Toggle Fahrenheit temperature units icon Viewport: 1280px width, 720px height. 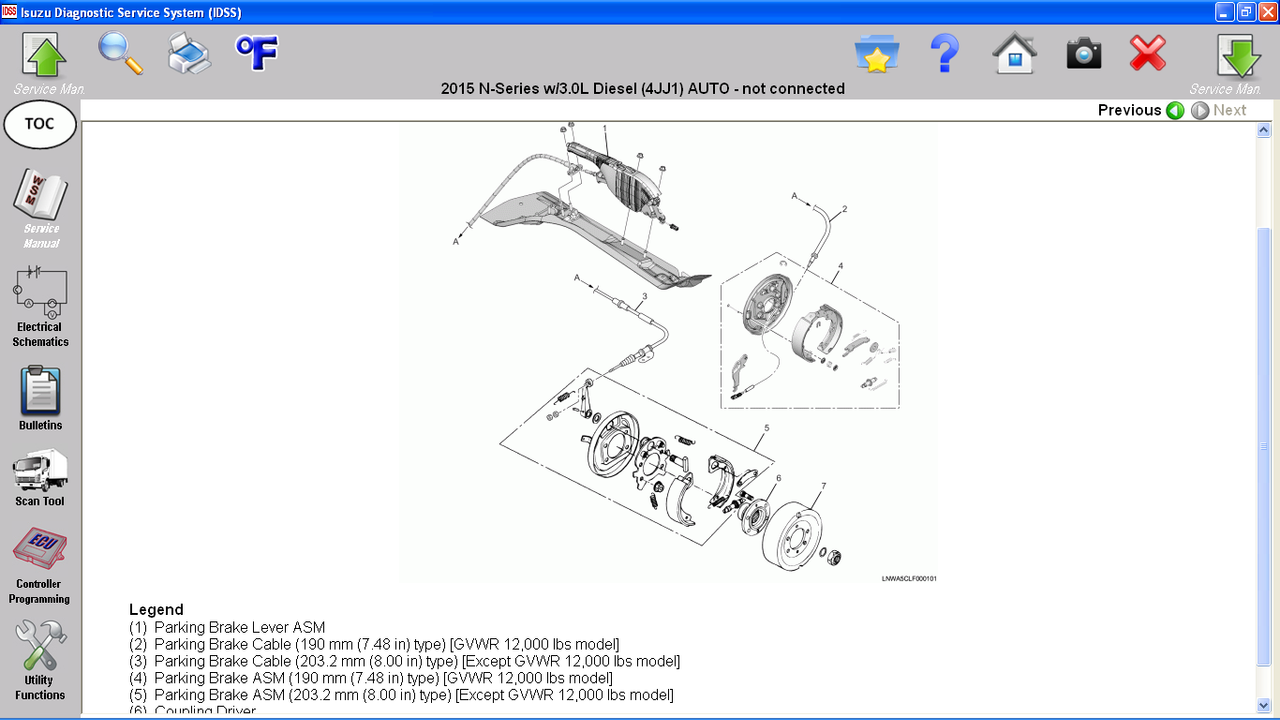pos(257,53)
